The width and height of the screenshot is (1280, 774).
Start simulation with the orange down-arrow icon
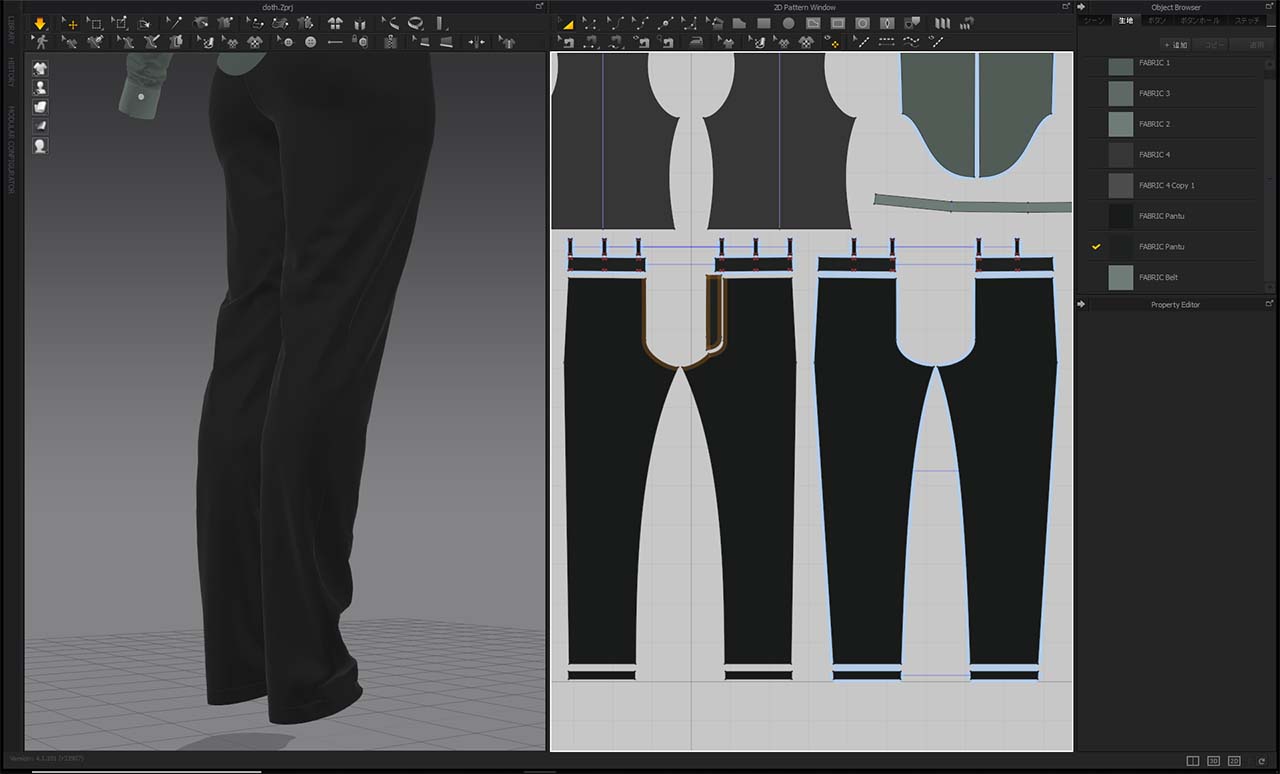[40, 23]
